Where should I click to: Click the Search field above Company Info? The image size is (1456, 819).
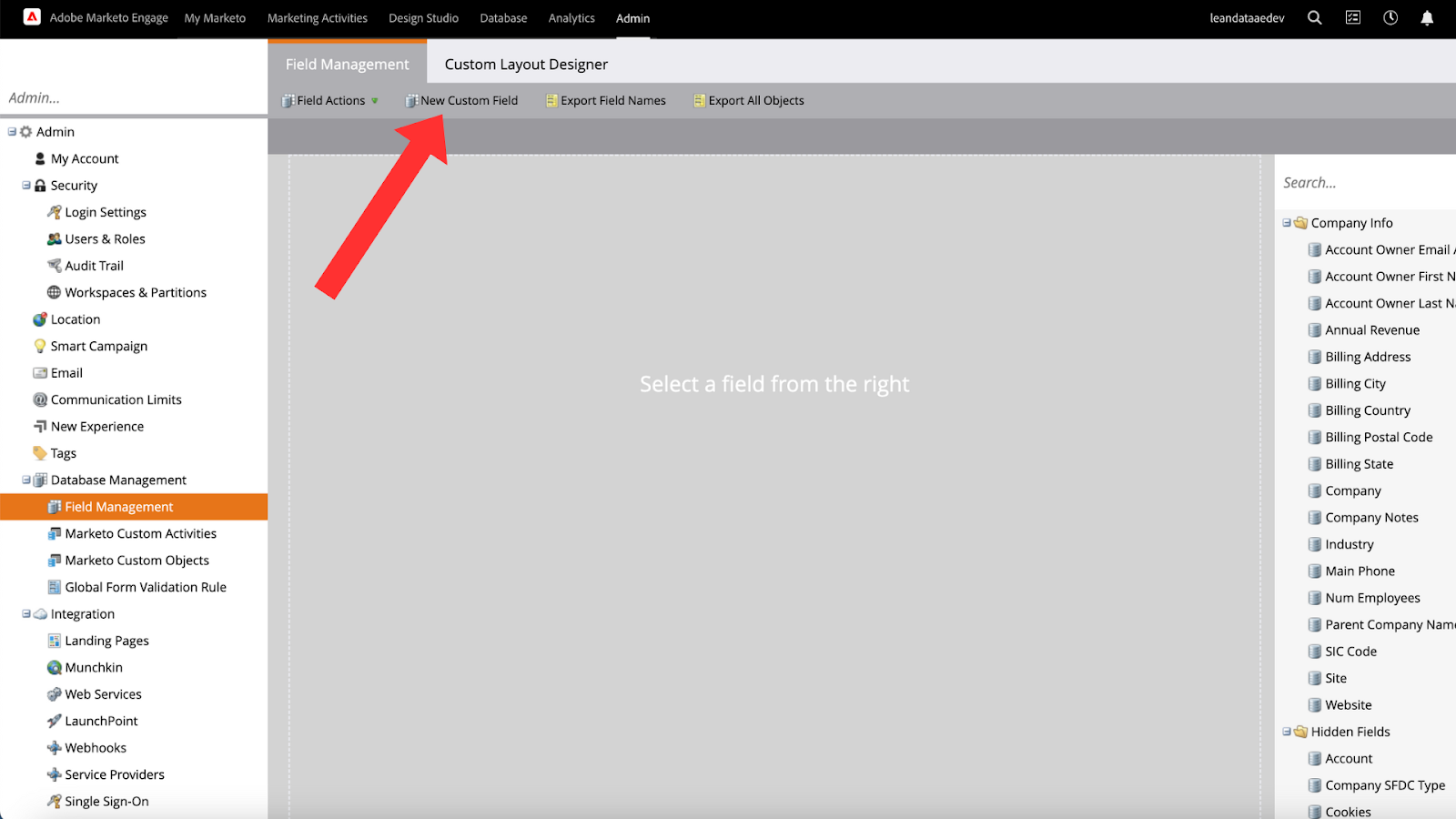tap(1356, 182)
